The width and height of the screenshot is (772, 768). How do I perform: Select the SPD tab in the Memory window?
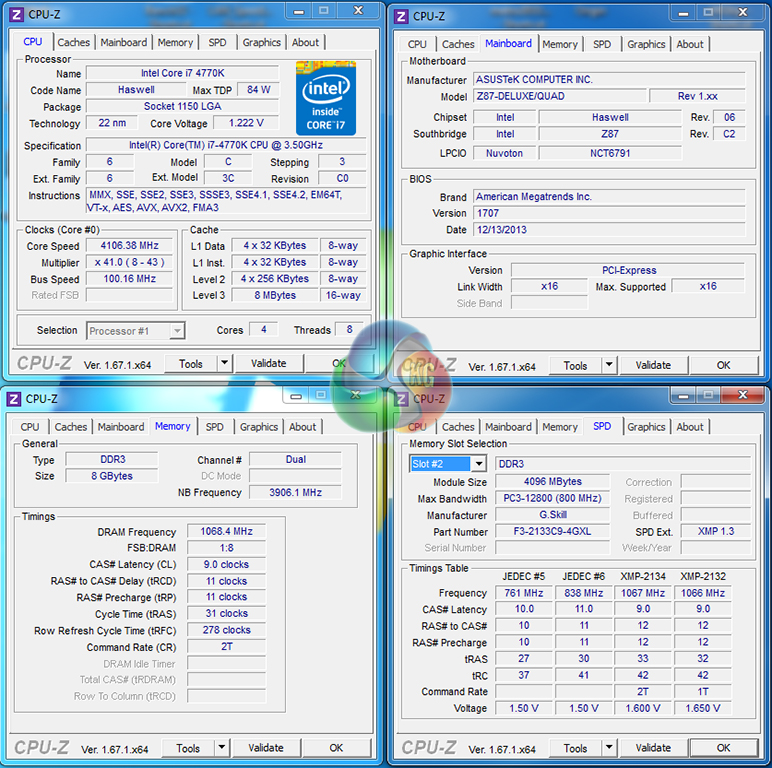pyautogui.click(x=215, y=427)
